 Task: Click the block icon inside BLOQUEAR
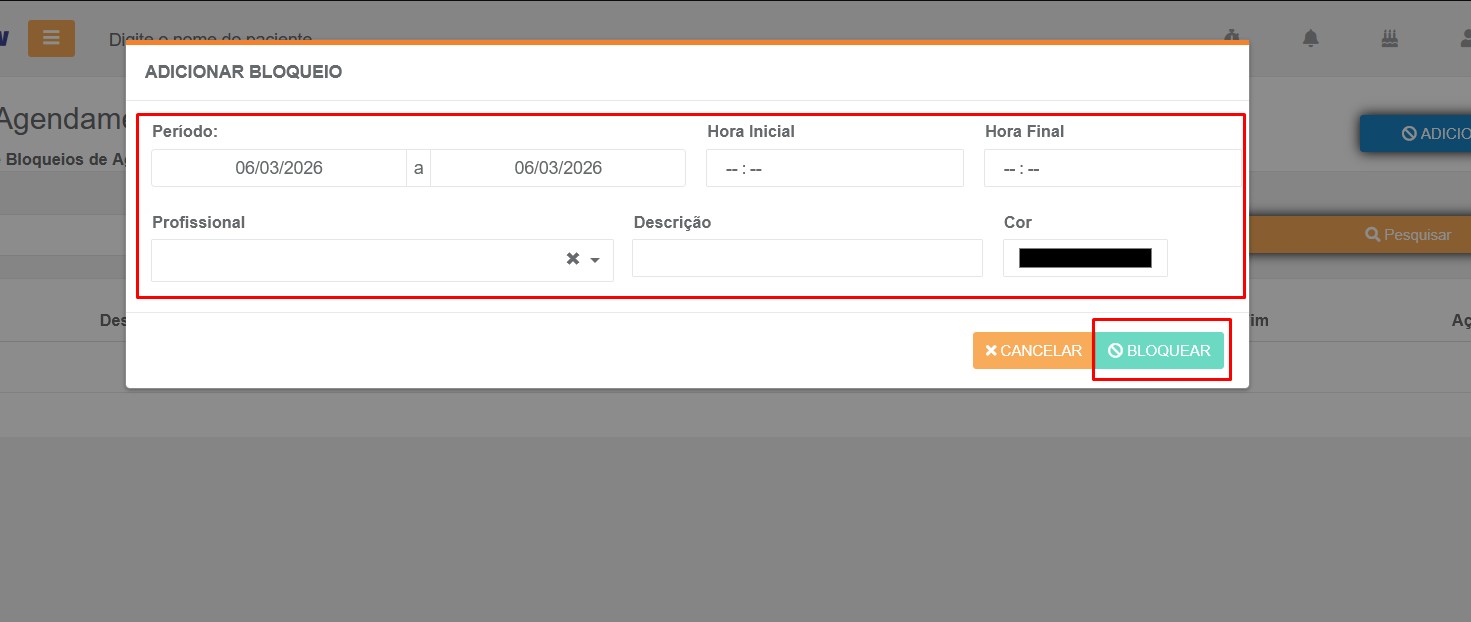coord(1115,351)
